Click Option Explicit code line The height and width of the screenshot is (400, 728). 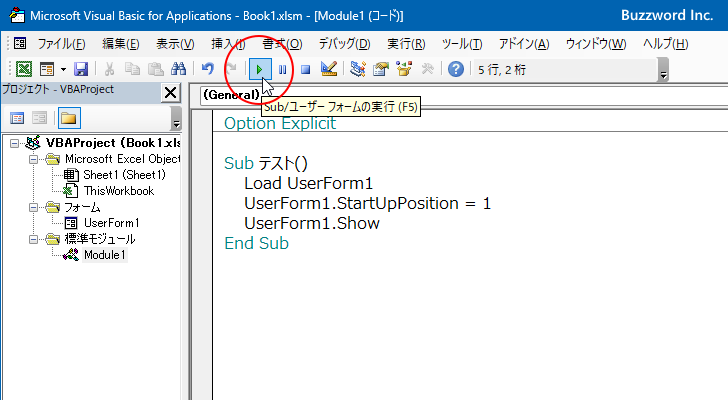click(280, 123)
